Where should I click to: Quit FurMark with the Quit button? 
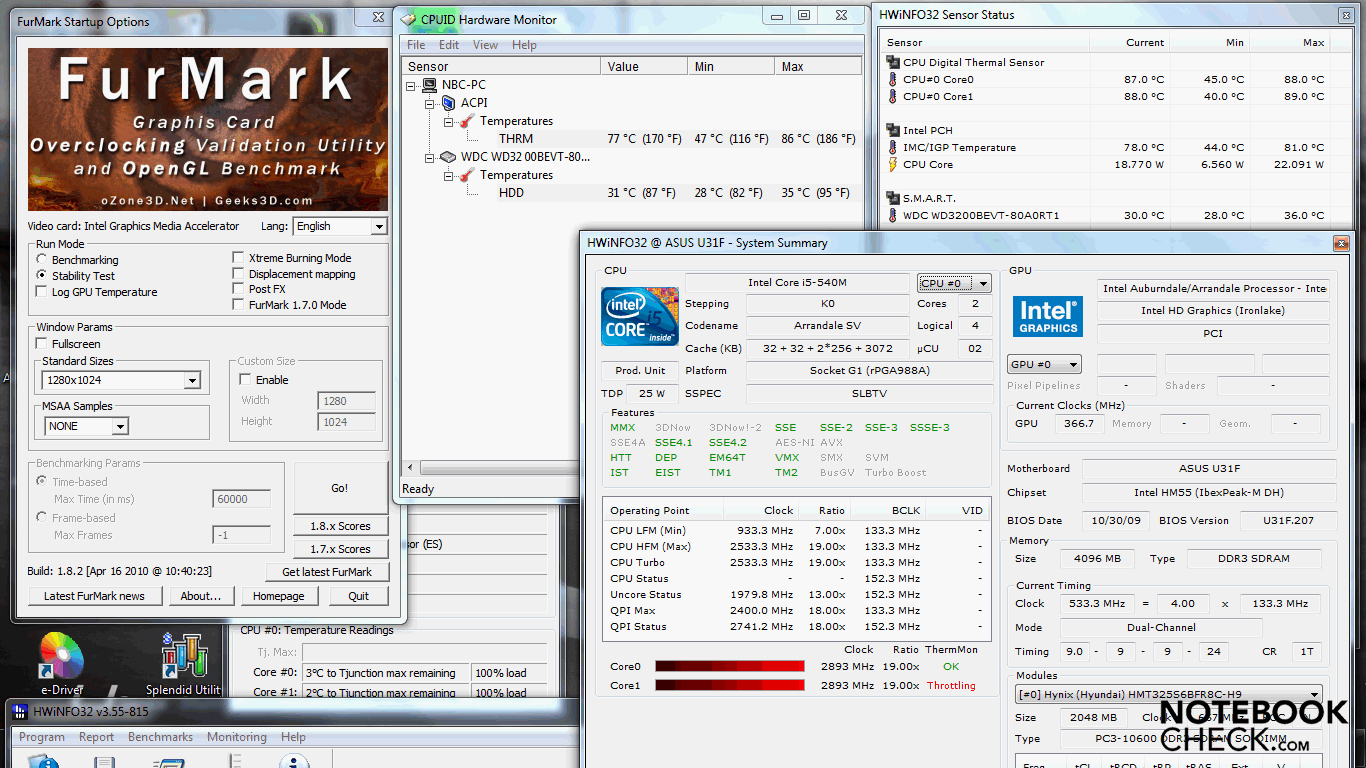(x=359, y=596)
